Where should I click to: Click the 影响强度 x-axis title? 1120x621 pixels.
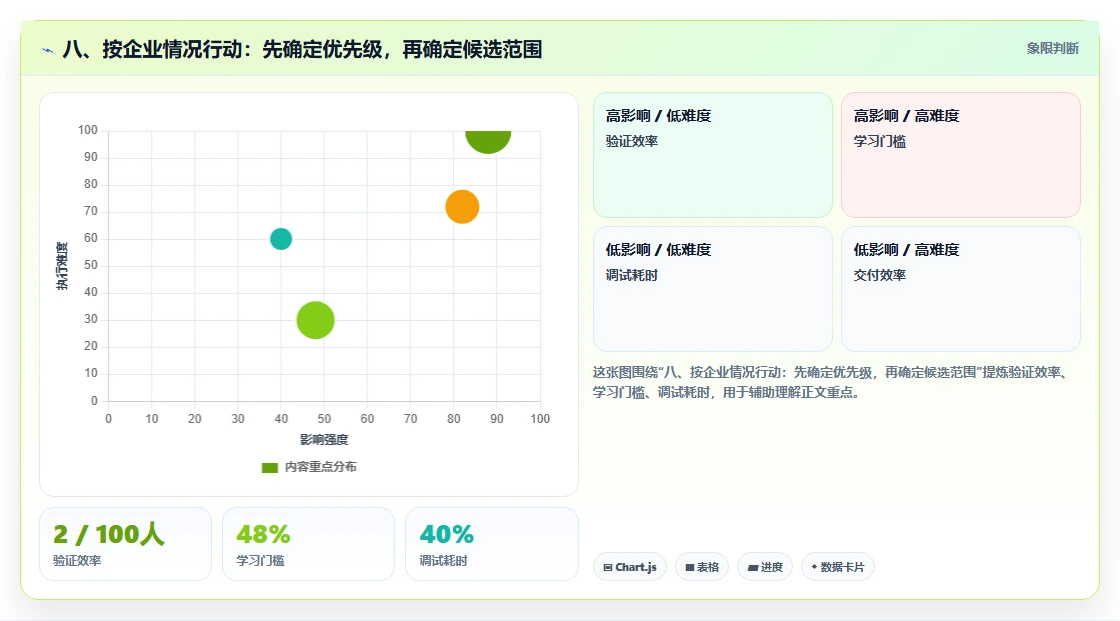pos(324,439)
